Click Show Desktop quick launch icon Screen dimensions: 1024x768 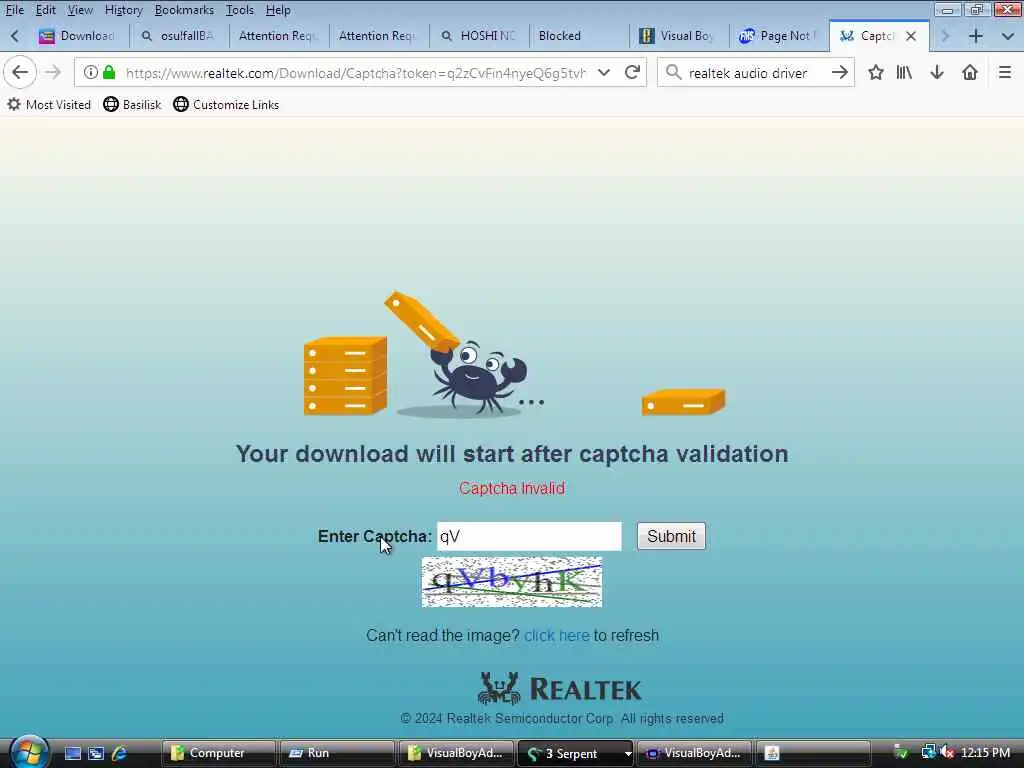72,754
